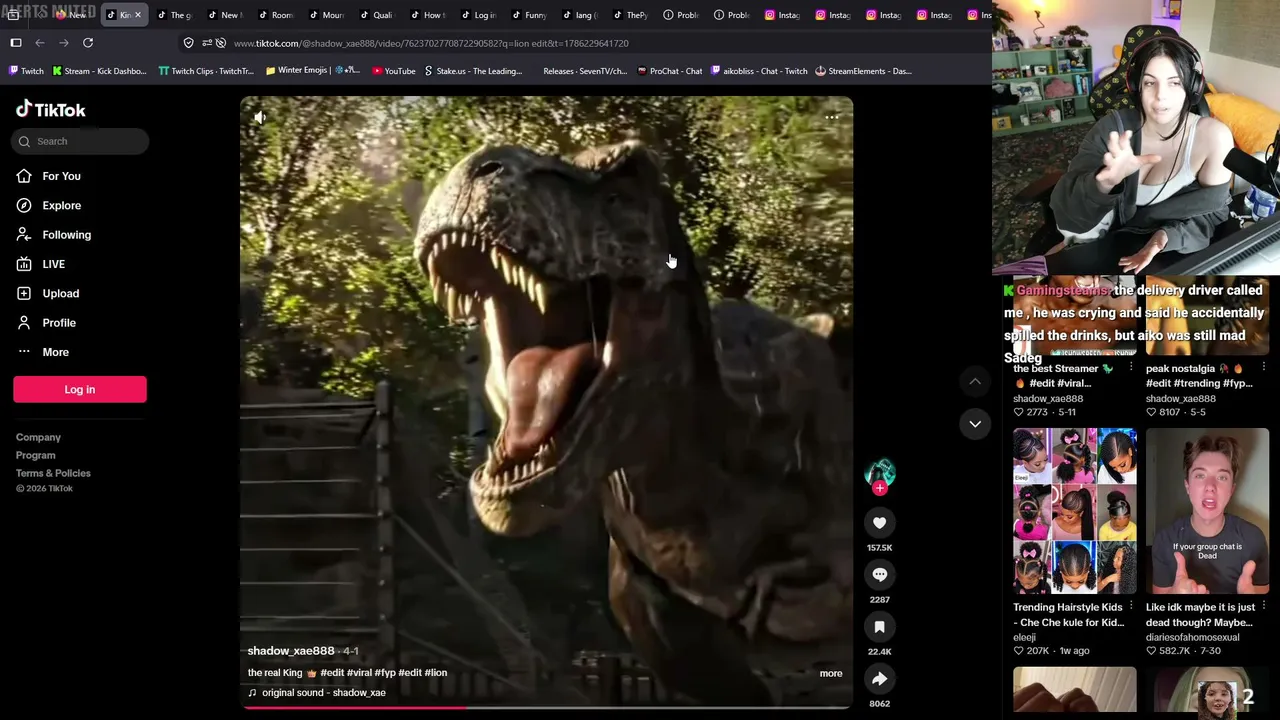This screenshot has height=720, width=1280.
Task: Open the Trending Hairstyle Kids video thumbnail
Action: 1075,511
